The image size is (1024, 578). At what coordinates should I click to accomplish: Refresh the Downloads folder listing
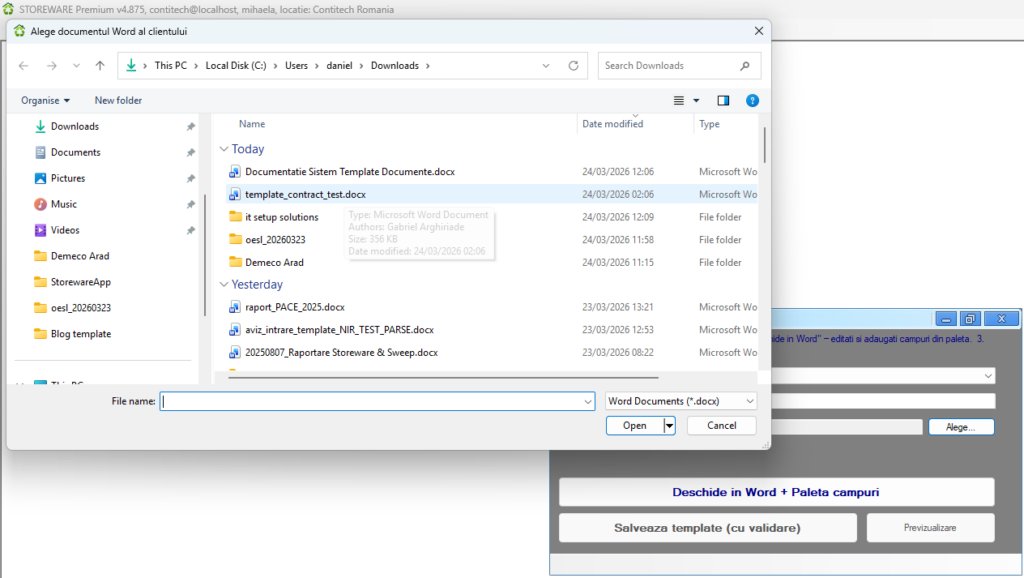coord(573,65)
